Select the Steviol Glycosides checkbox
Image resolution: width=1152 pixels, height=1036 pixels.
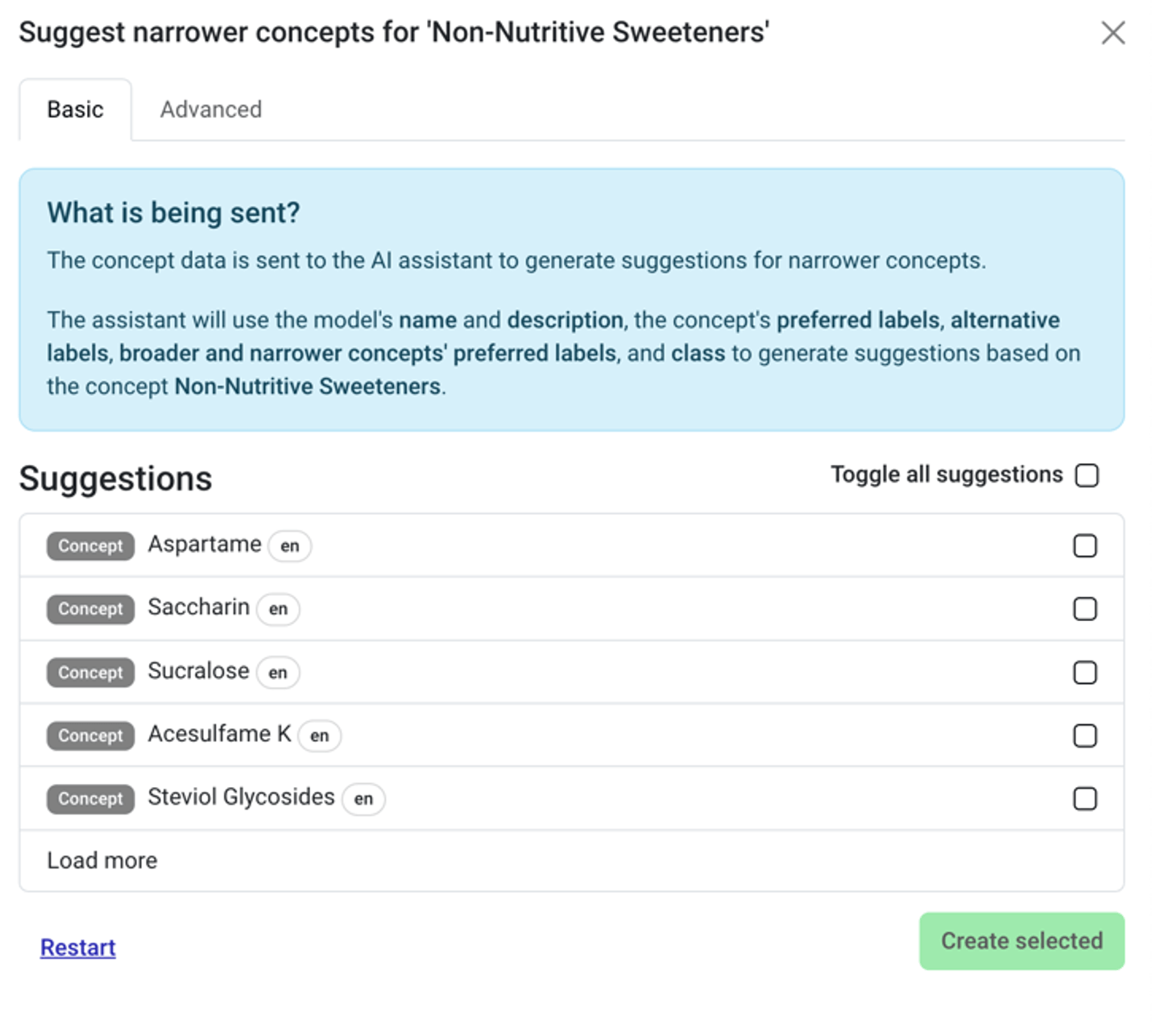click(1085, 799)
